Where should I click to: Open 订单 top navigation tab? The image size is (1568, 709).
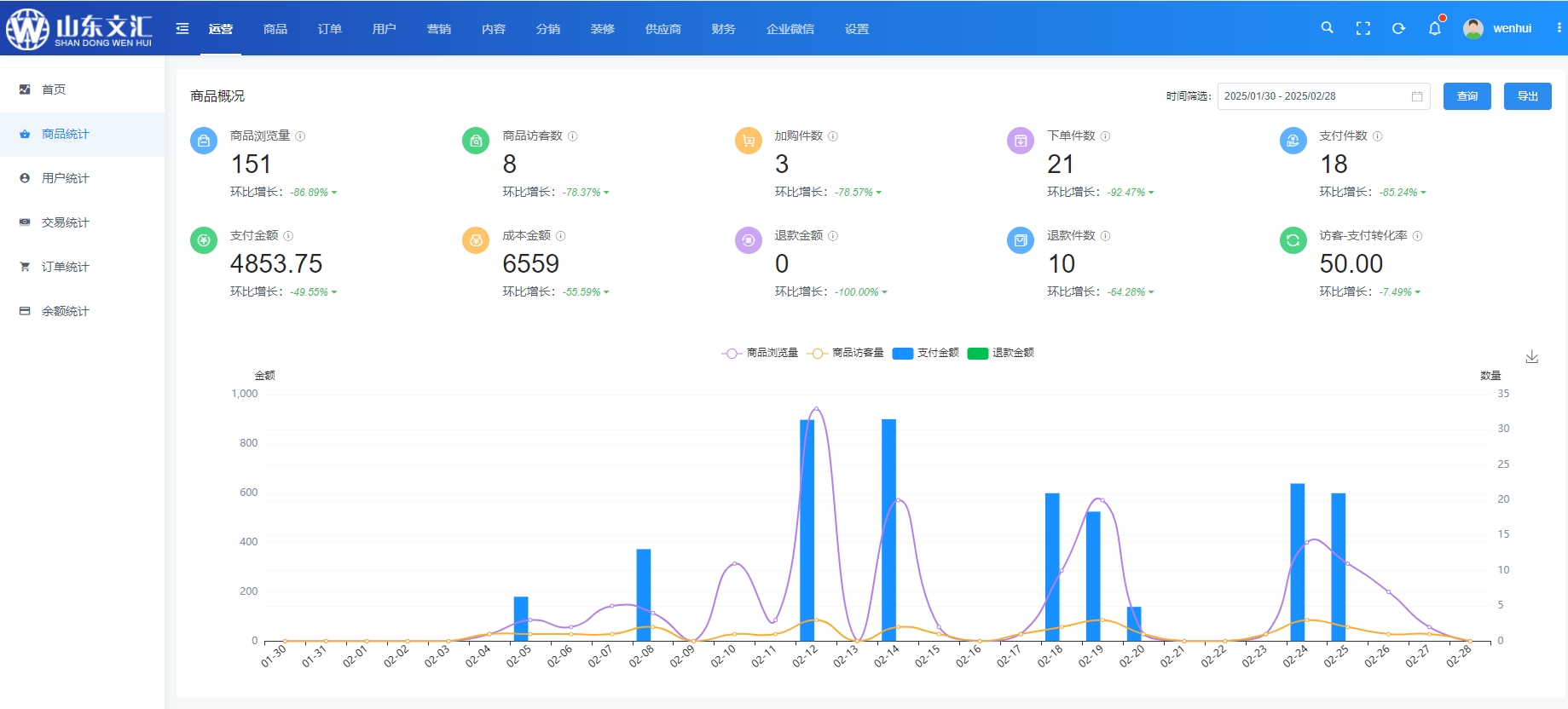click(330, 29)
